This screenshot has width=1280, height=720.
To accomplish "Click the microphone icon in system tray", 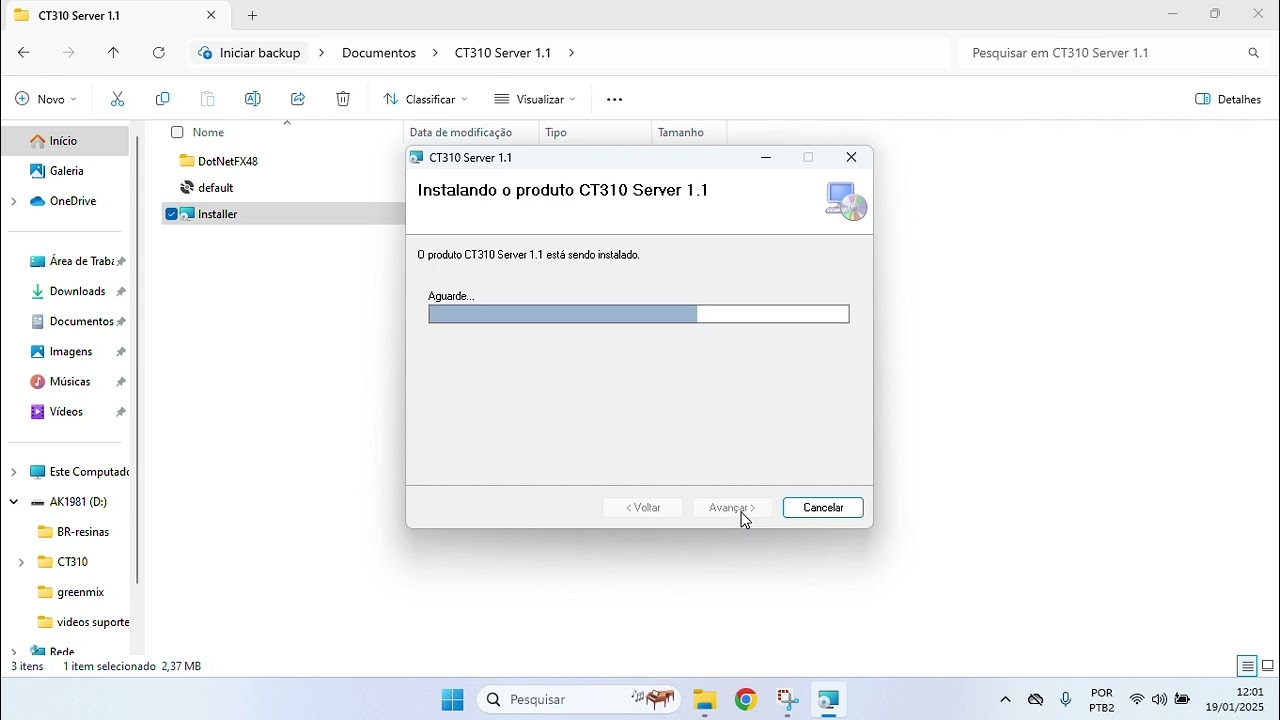I will pyautogui.click(x=1066, y=700).
